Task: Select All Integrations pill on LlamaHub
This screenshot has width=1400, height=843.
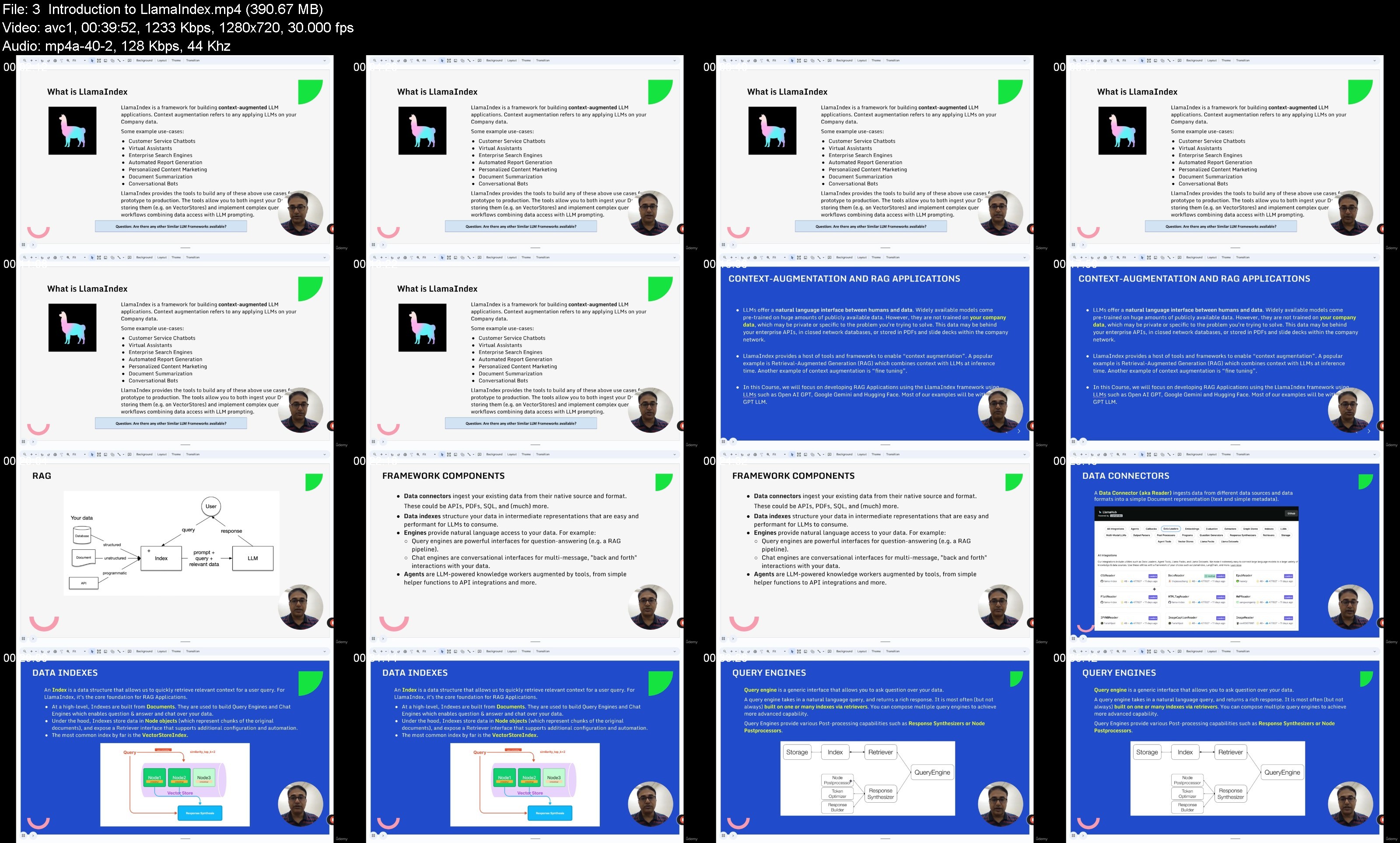Action: [1116, 529]
